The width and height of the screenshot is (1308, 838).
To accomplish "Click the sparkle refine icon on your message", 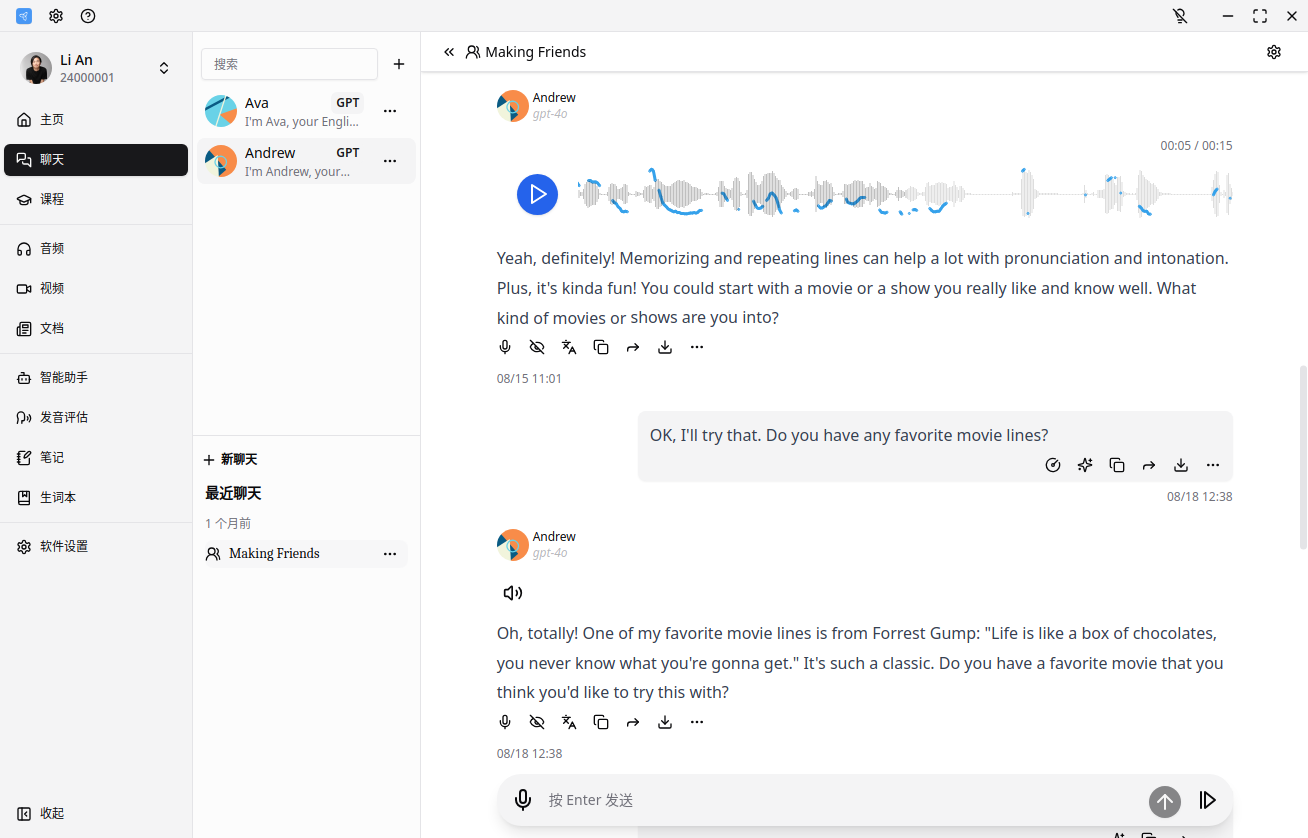I will point(1085,465).
